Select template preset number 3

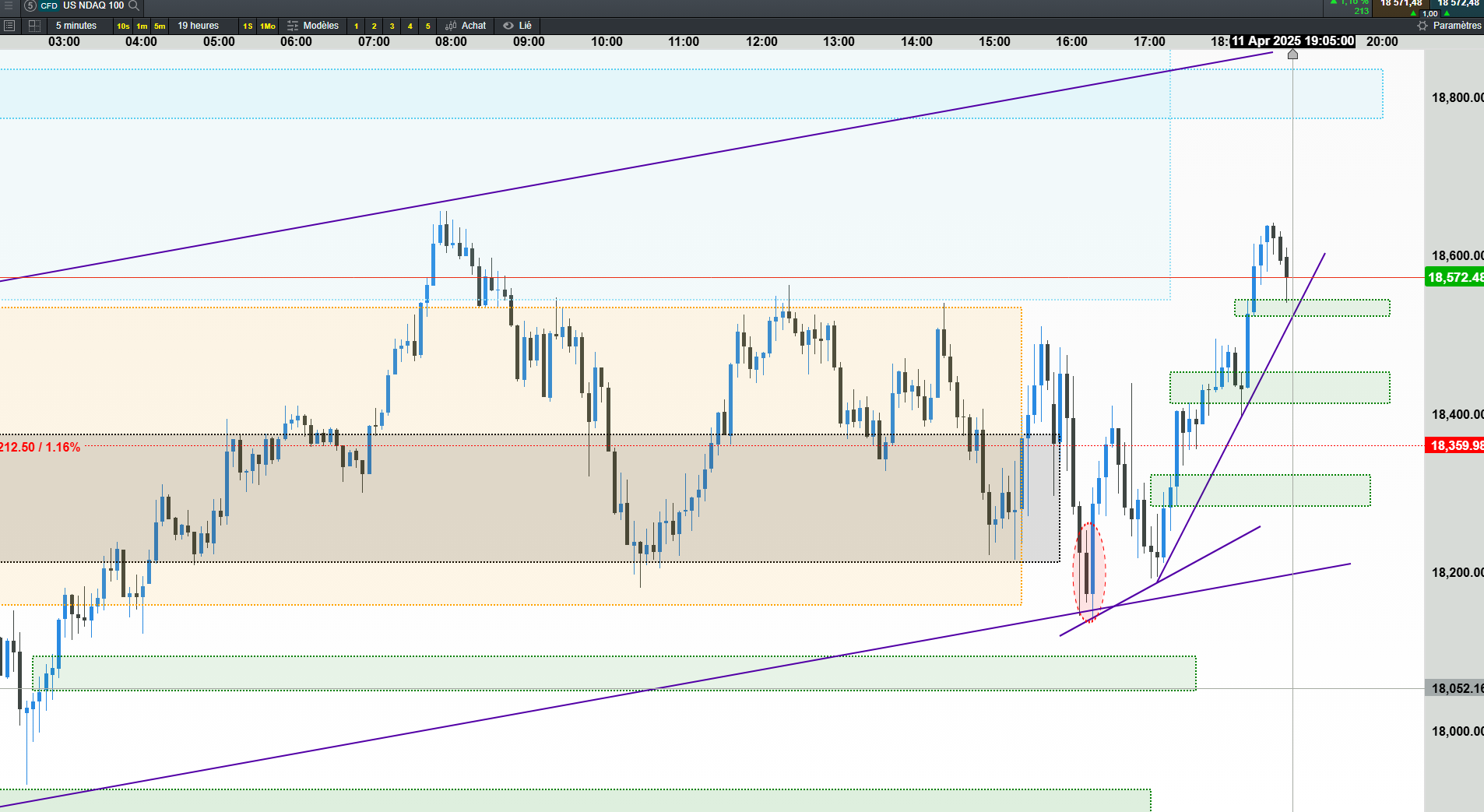[392, 26]
